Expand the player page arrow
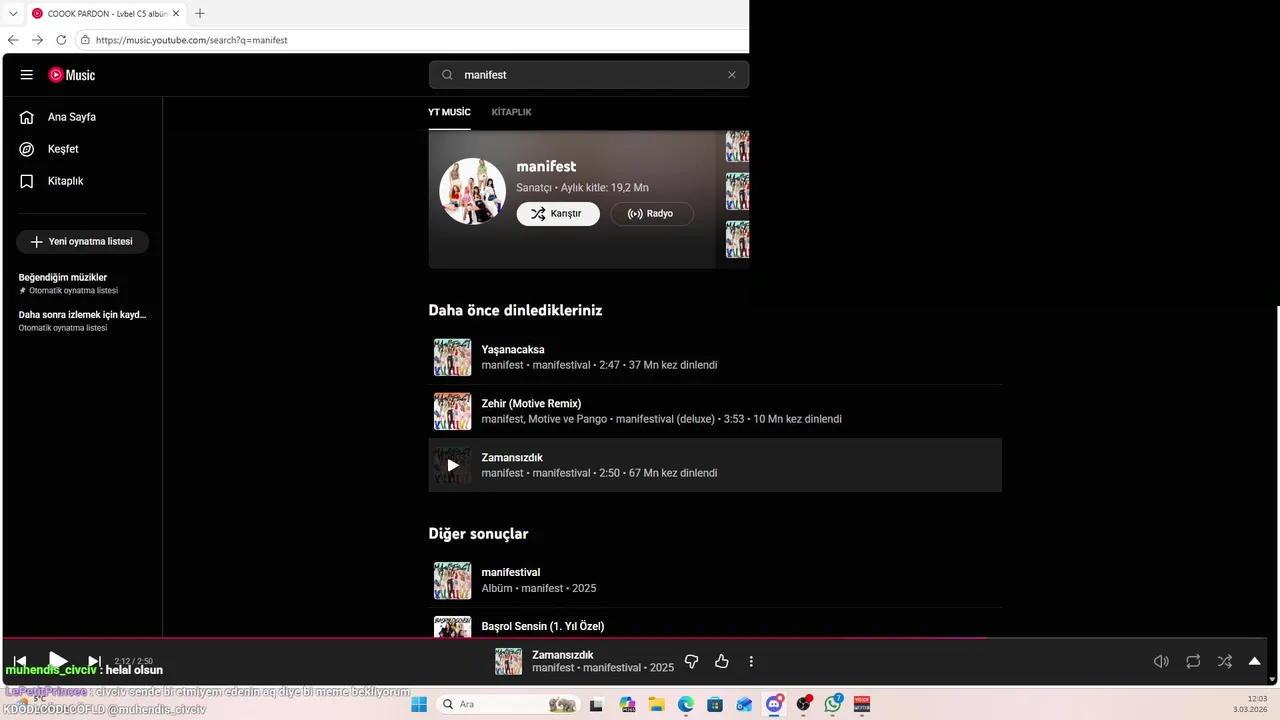This screenshot has width=1280, height=720. pyautogui.click(x=1254, y=661)
